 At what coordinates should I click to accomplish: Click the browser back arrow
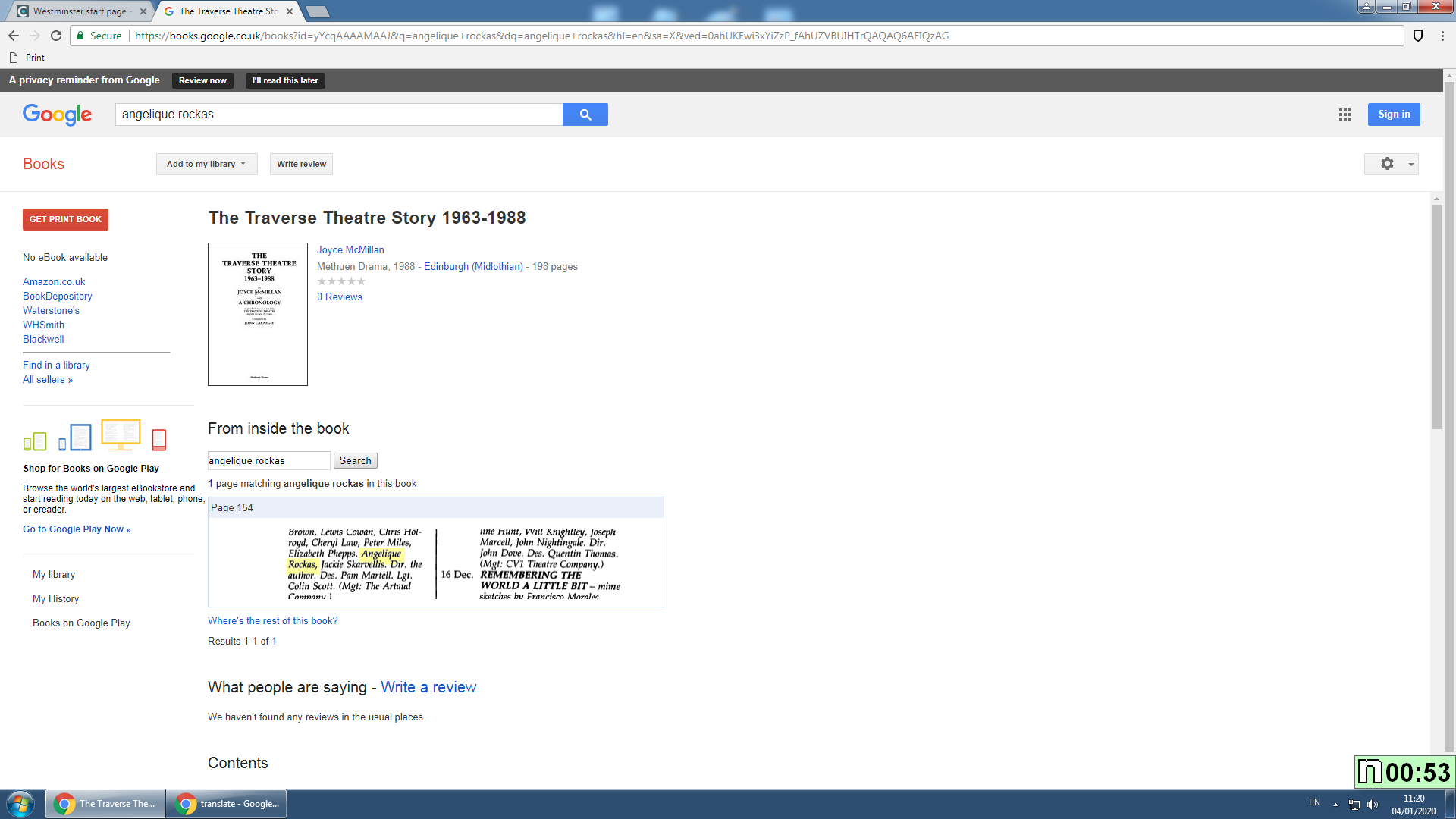click(x=14, y=36)
